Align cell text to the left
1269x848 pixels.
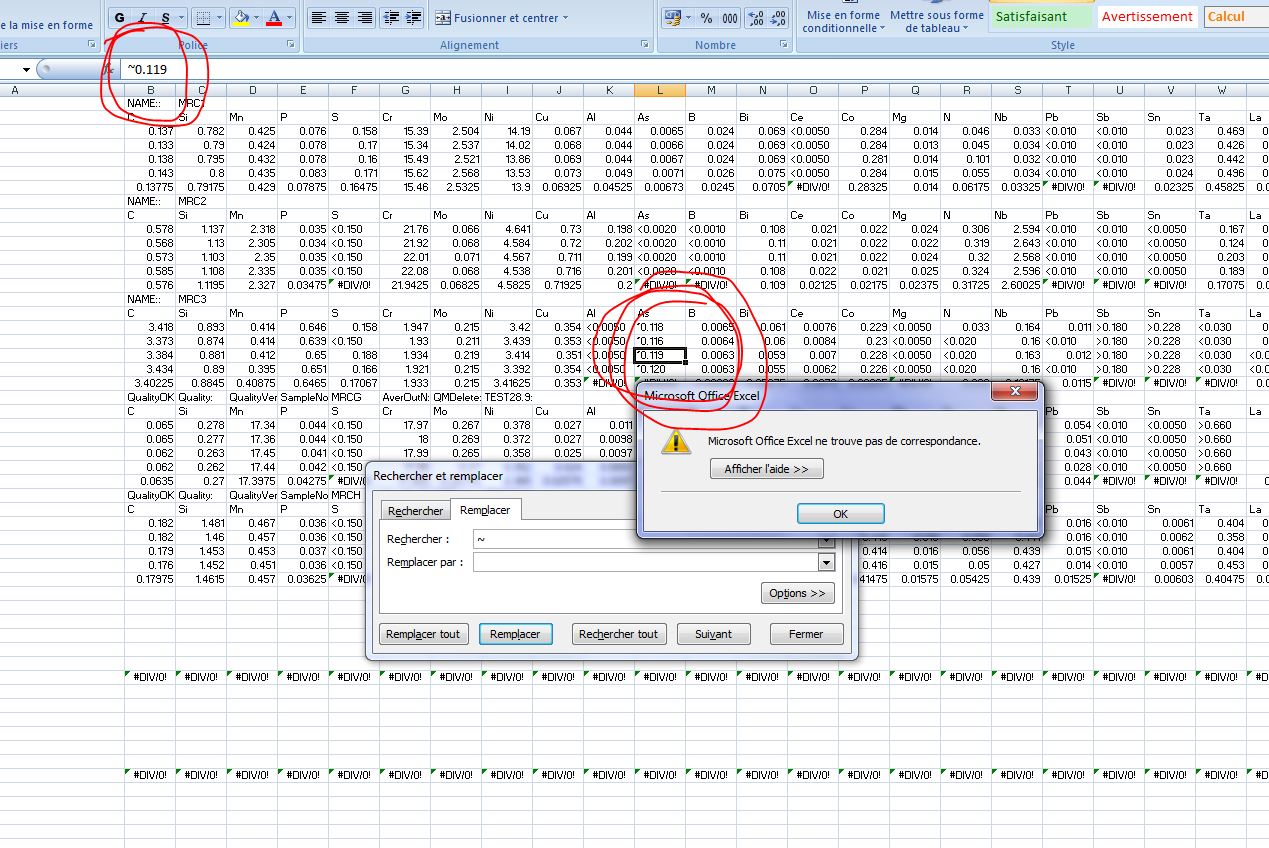click(x=319, y=17)
